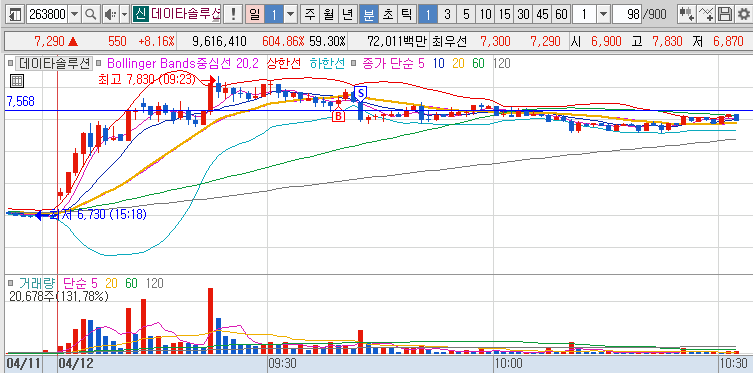Select weekly 주 chart period
This screenshot has height=373, width=753.
[310, 14]
